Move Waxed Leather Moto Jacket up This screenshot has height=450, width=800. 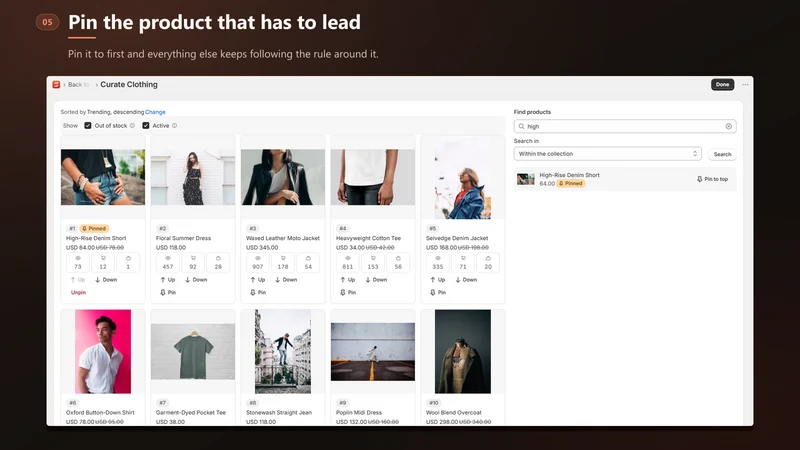click(258, 280)
